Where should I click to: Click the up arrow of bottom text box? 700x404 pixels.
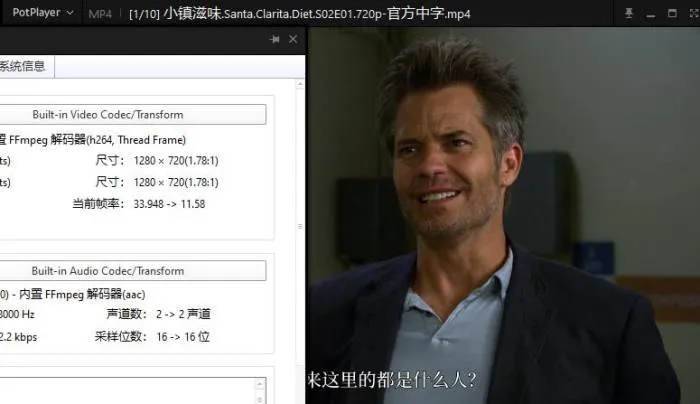(260, 383)
